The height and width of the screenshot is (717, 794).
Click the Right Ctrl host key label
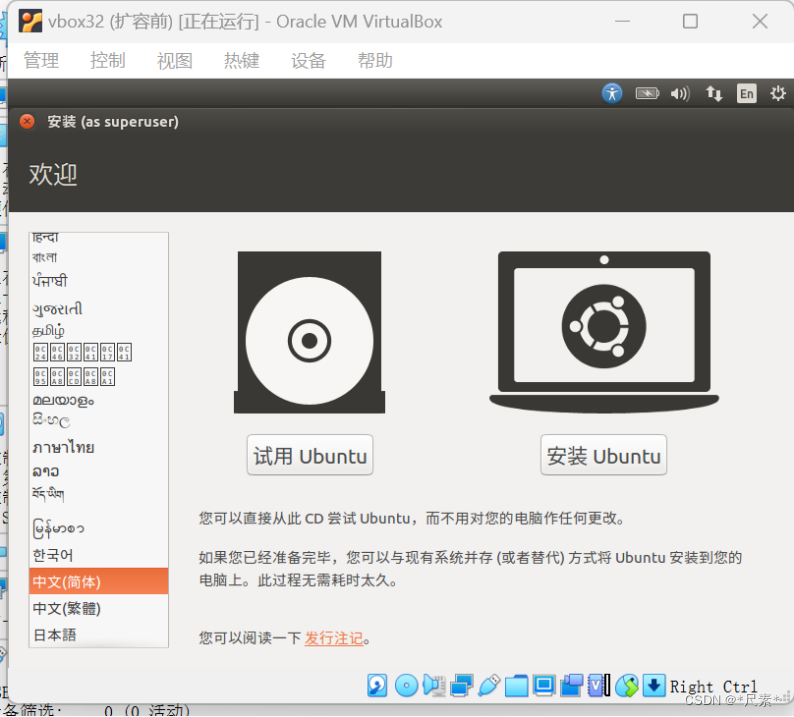pos(713,686)
